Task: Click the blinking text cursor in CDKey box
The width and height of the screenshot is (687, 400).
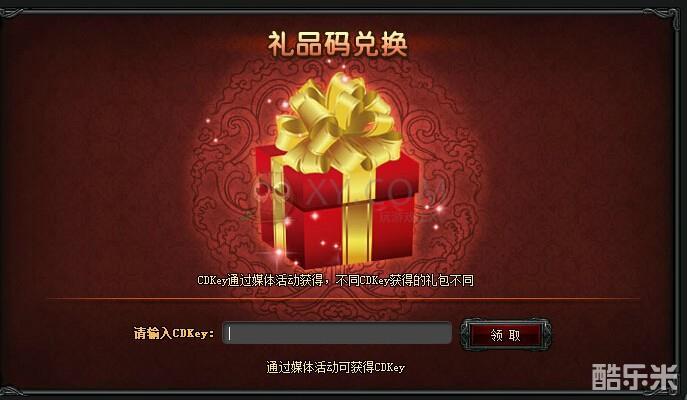Action: coord(229,334)
